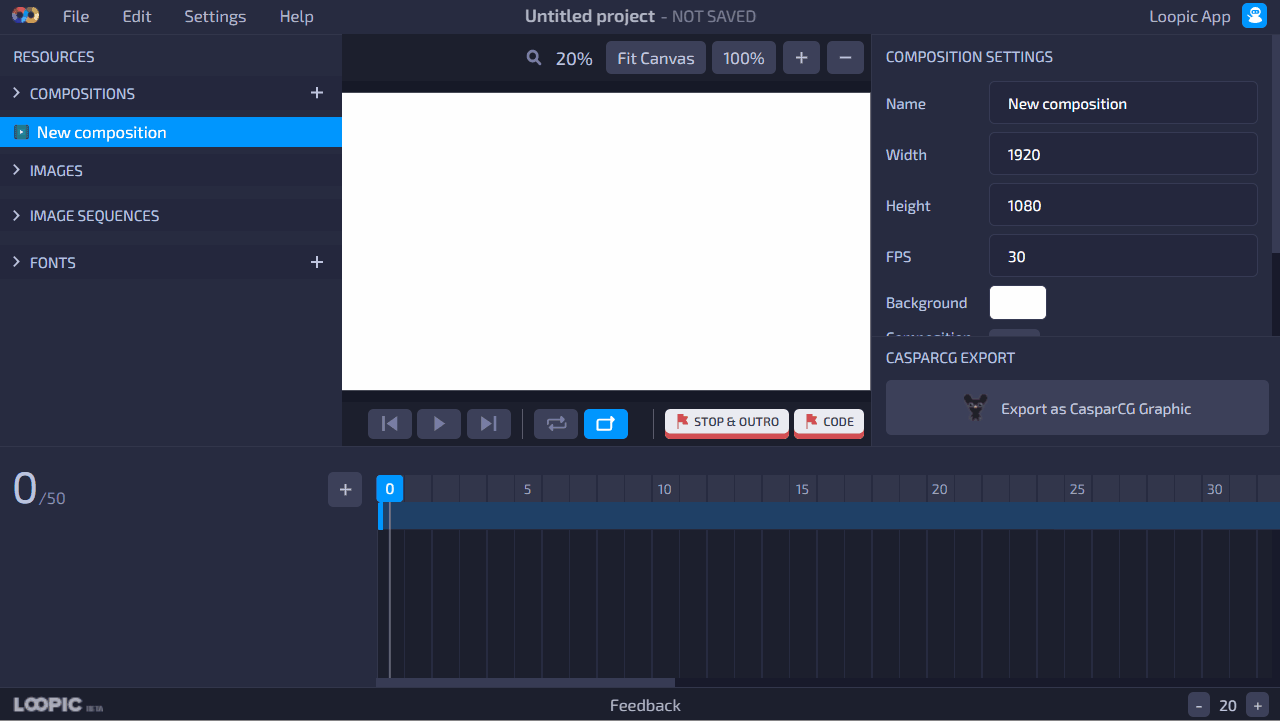Expand the IMAGES section

click(17, 170)
